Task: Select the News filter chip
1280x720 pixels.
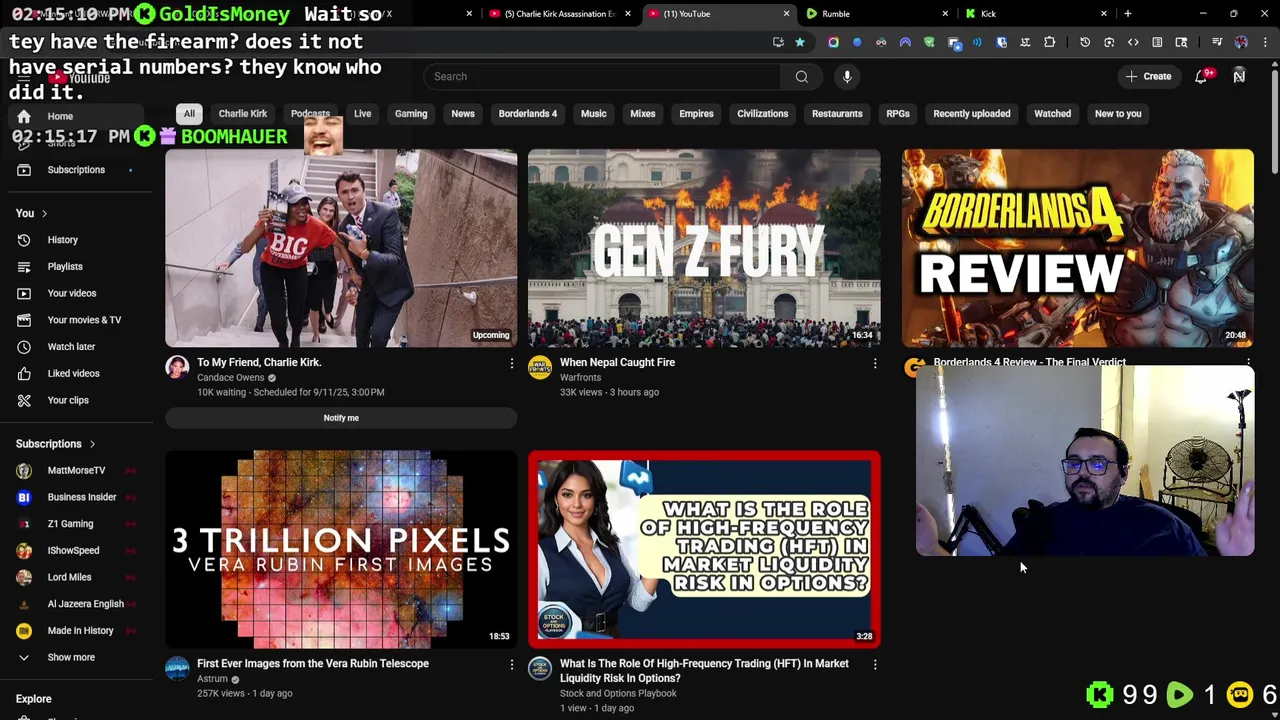Action: click(463, 114)
